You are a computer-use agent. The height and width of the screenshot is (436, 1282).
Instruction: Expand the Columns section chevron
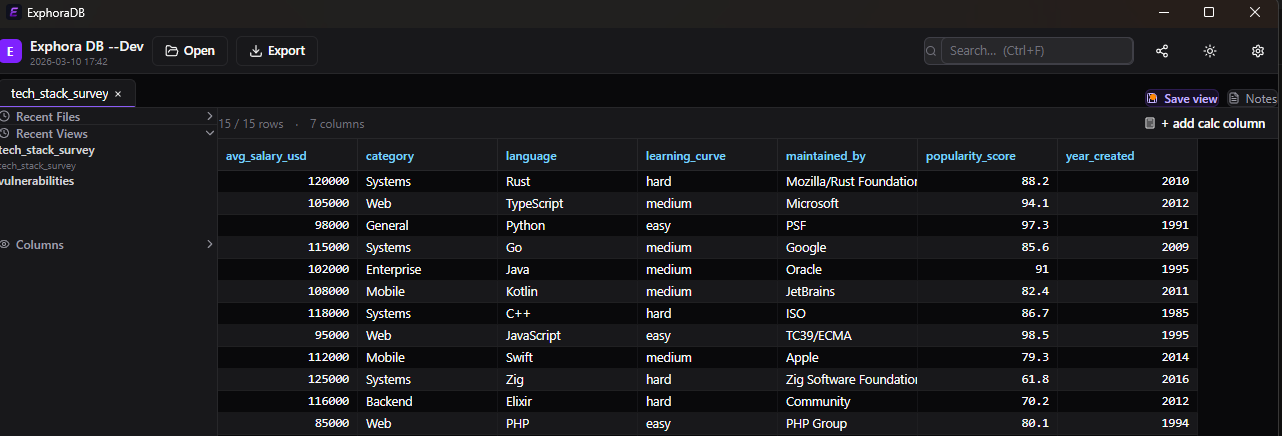209,245
